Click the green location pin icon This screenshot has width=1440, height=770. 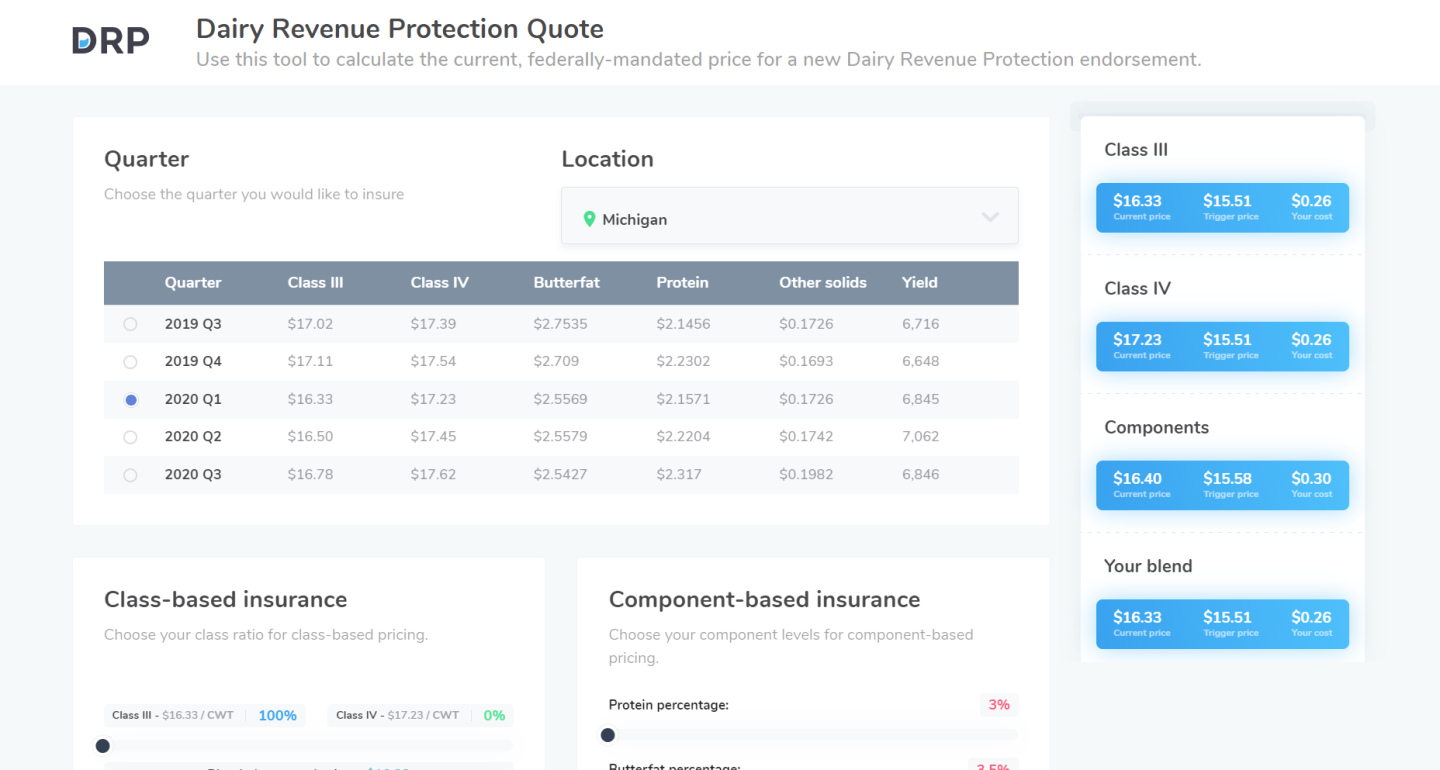589,219
